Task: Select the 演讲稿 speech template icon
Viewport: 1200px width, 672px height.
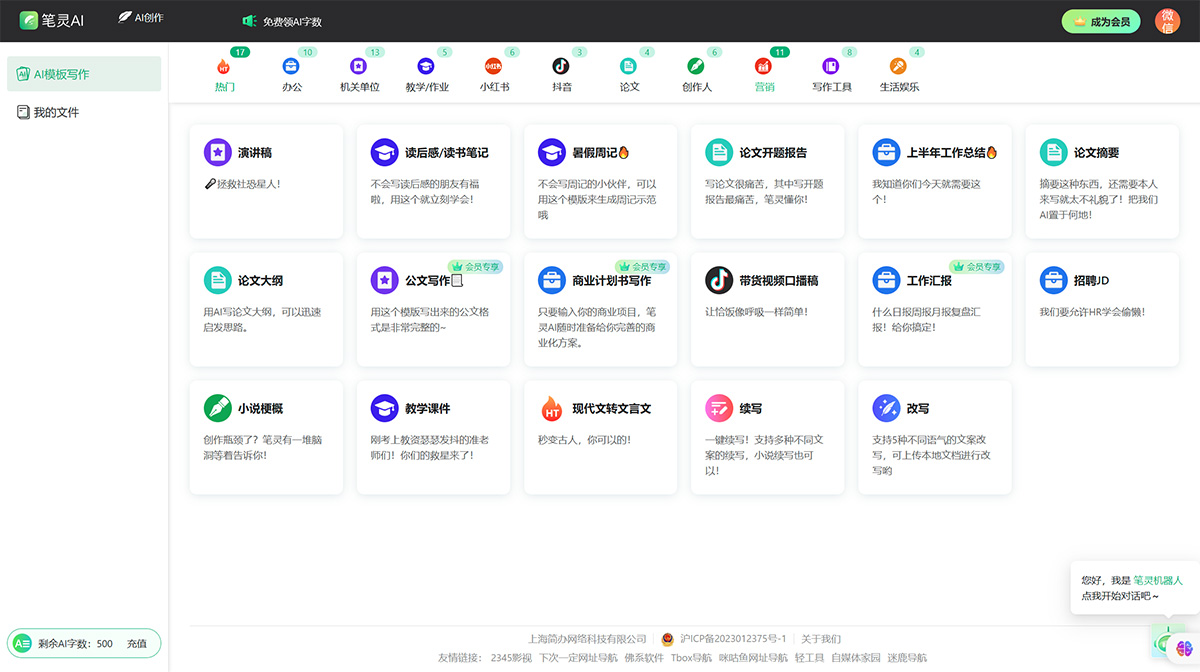Action: 219,152
